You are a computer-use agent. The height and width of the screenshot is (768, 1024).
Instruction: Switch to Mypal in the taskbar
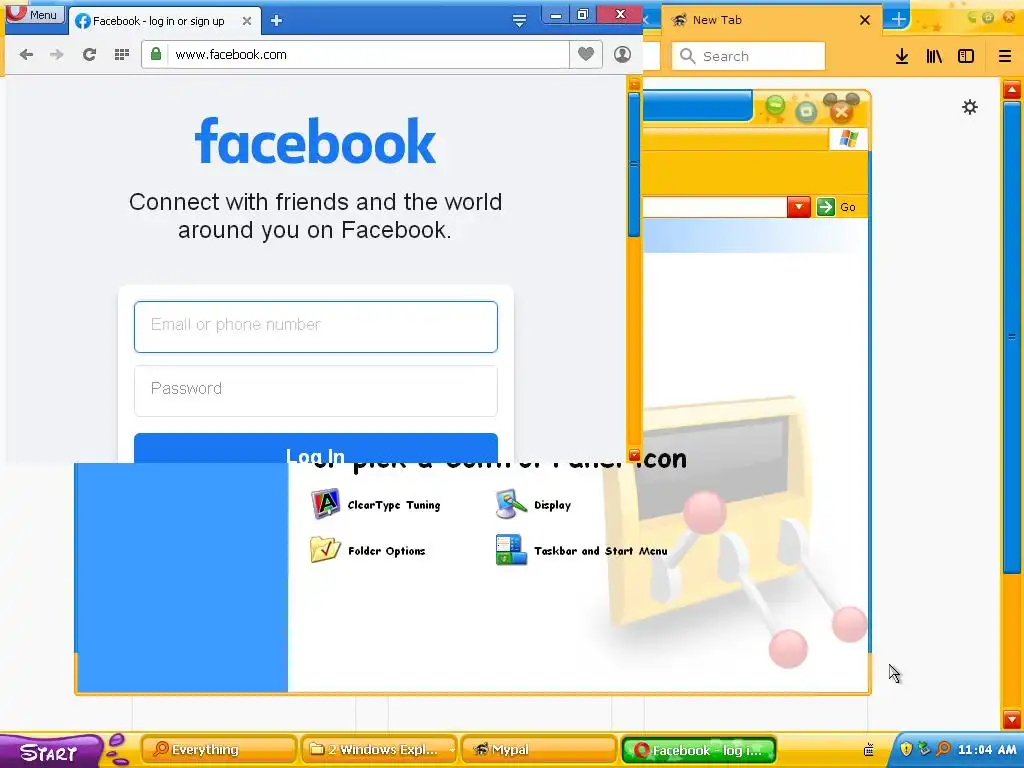pos(539,750)
